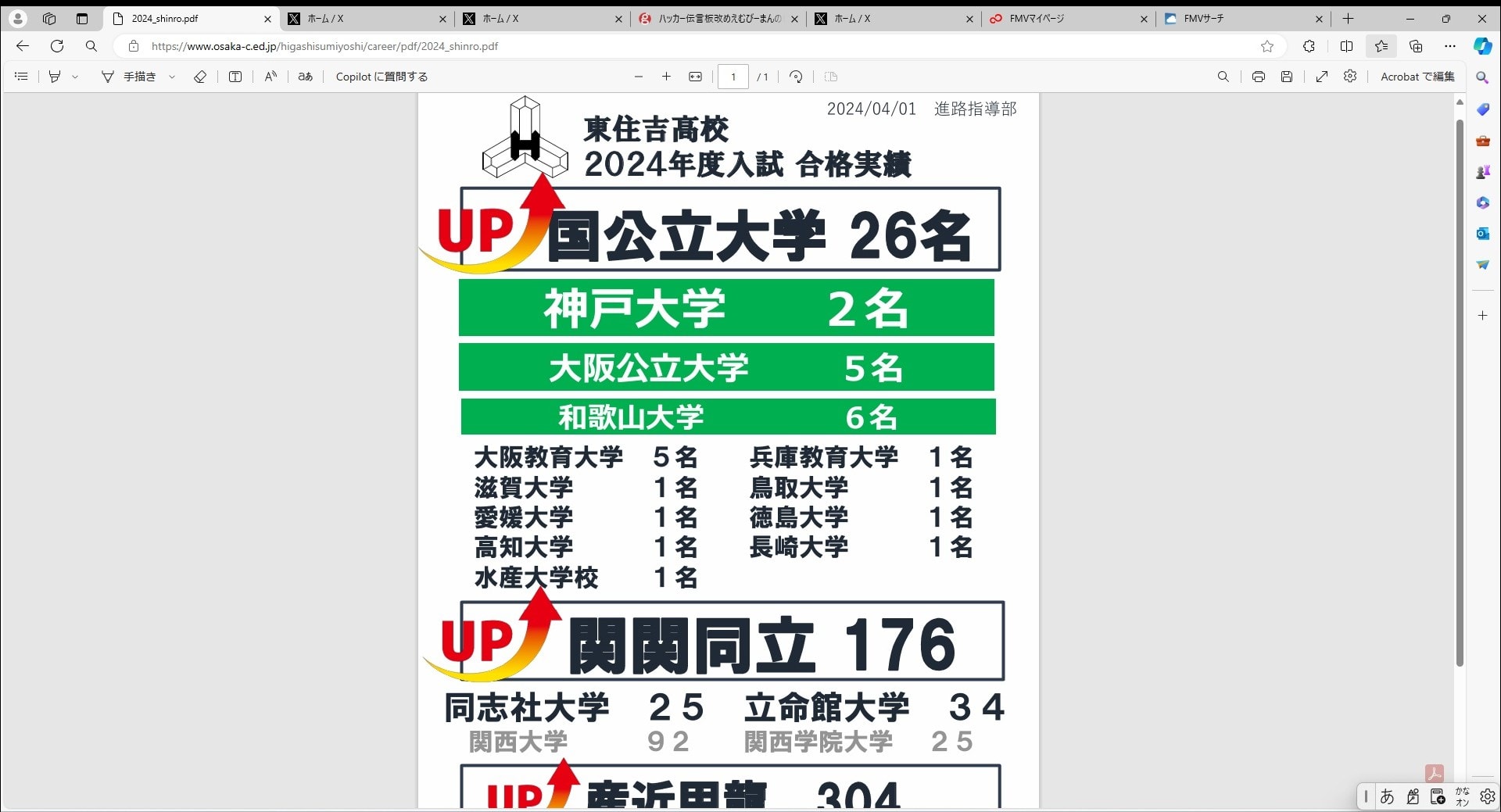Image resolution: width=1501 pixels, height=812 pixels.
Task: Open sidebar Microsoft 365 icon
Action: (1482, 202)
